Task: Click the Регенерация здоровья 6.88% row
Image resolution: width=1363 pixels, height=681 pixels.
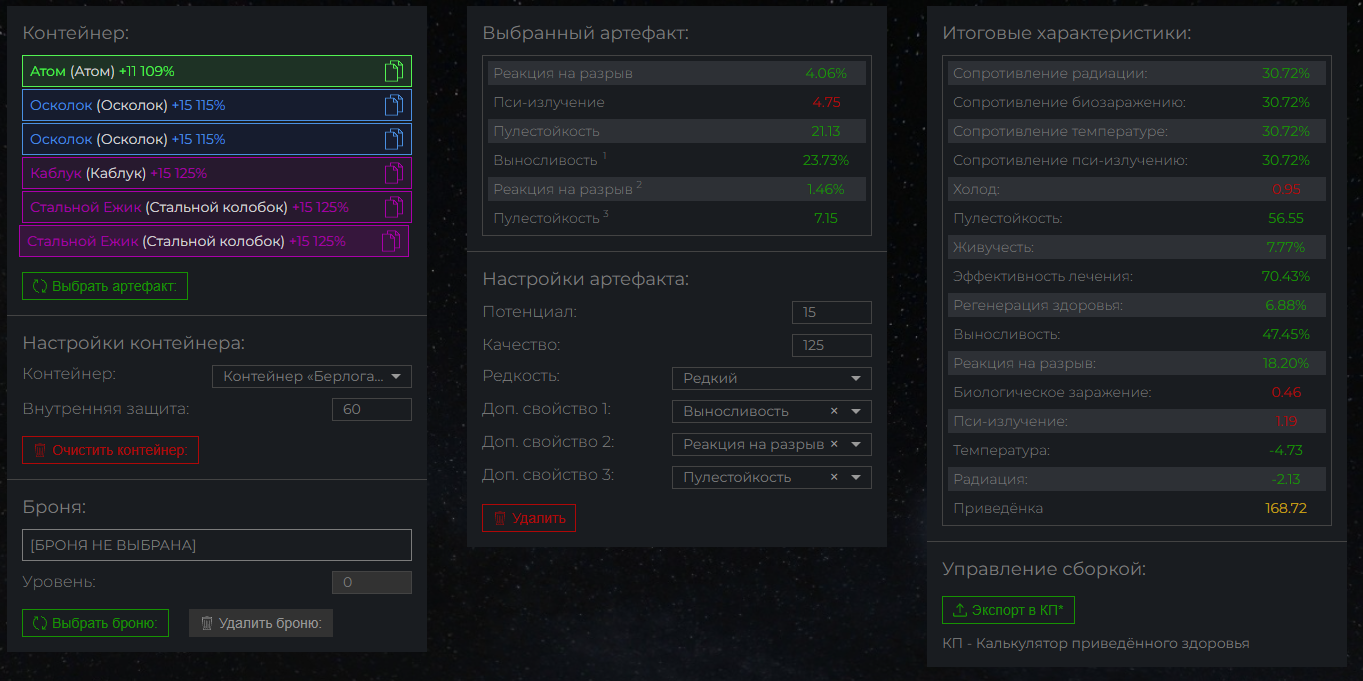Action: pos(1137,305)
